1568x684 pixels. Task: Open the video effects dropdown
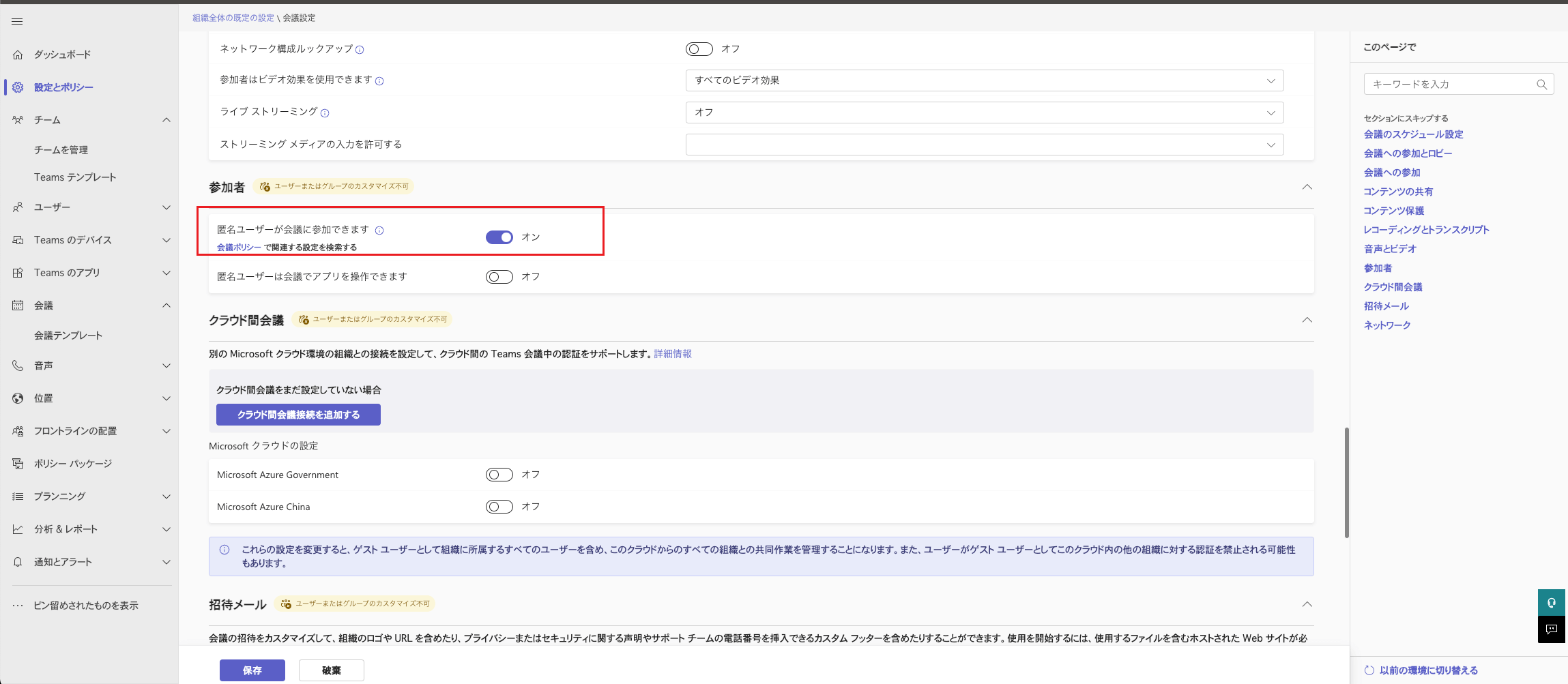985,80
